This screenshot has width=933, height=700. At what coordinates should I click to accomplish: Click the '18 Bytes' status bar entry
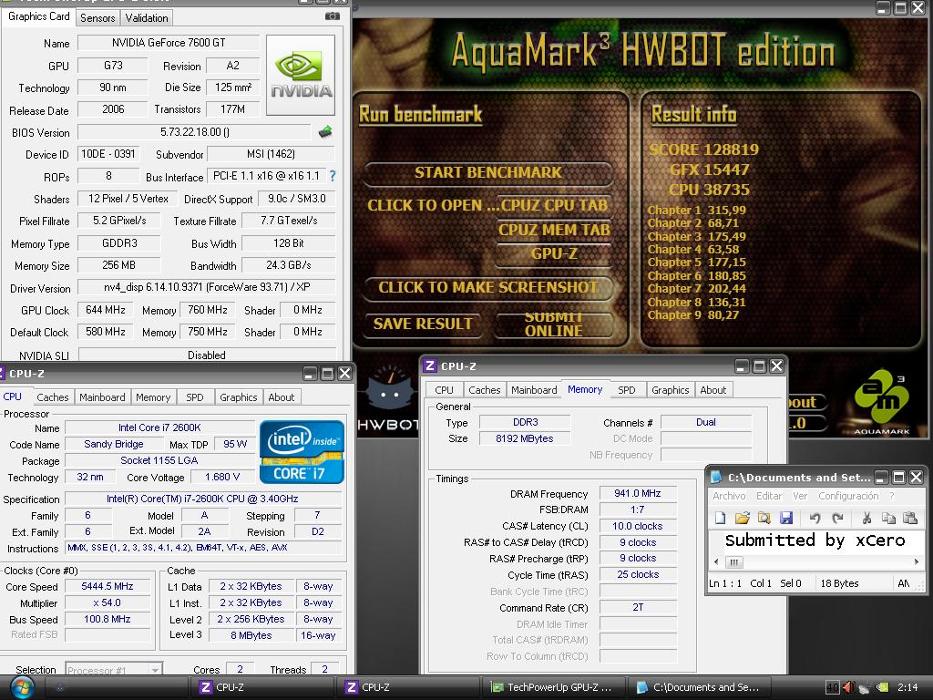click(x=839, y=583)
